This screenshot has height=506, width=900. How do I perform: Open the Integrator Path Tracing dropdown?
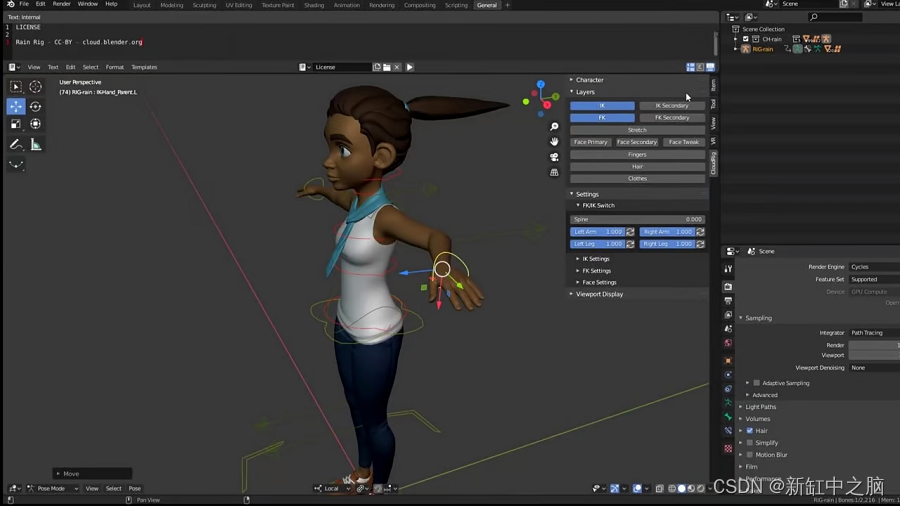(x=874, y=333)
